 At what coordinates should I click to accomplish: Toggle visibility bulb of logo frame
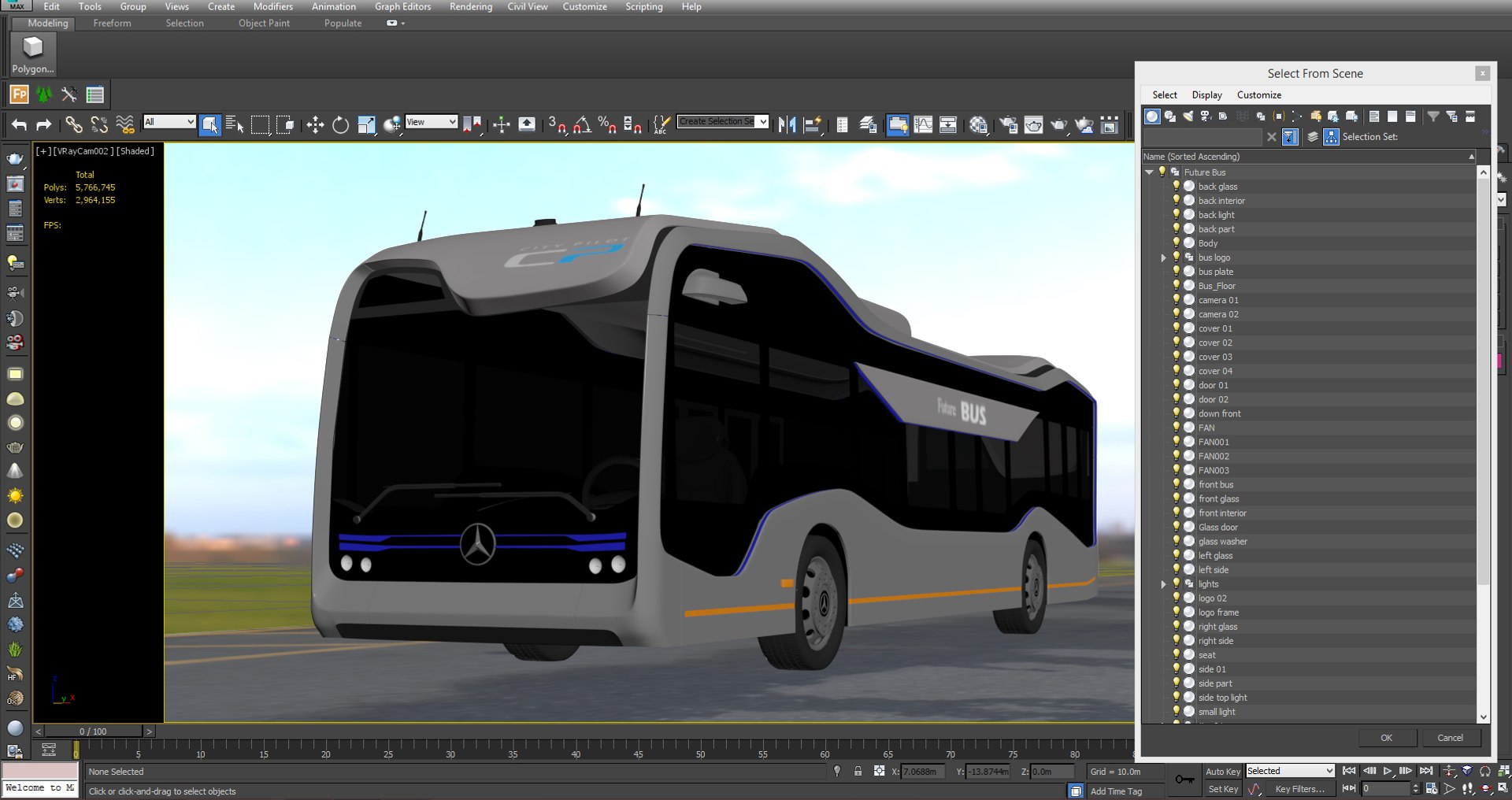pyautogui.click(x=1177, y=612)
